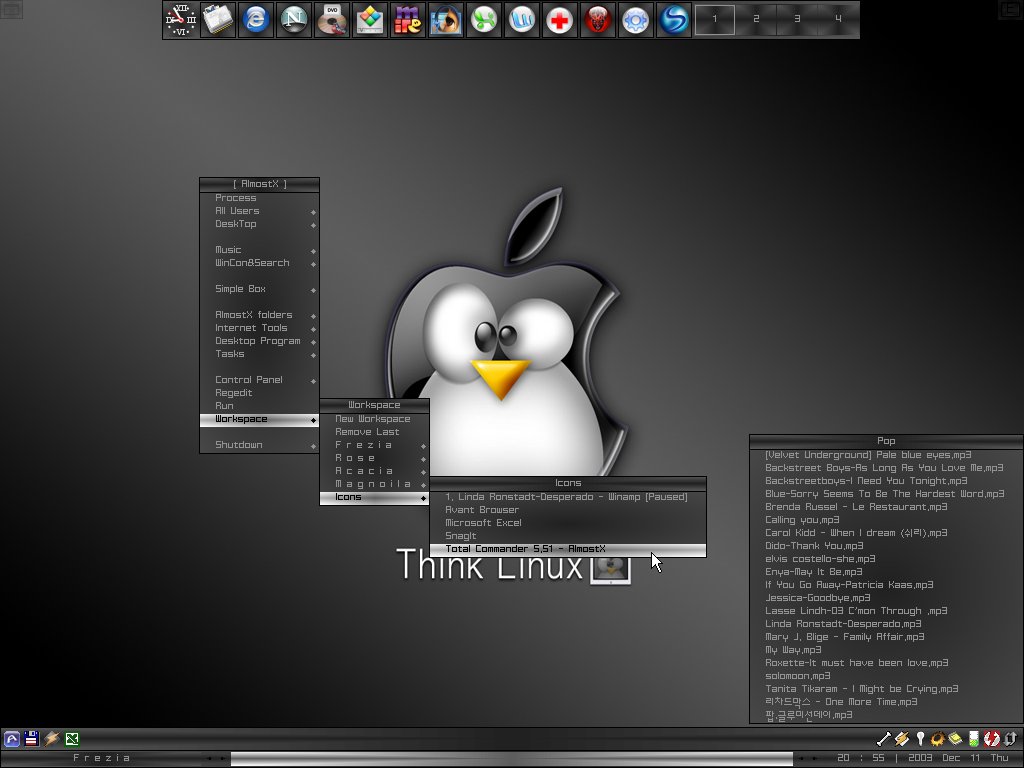
Task: Click the green Excel taskbar icon
Action: coord(72,739)
